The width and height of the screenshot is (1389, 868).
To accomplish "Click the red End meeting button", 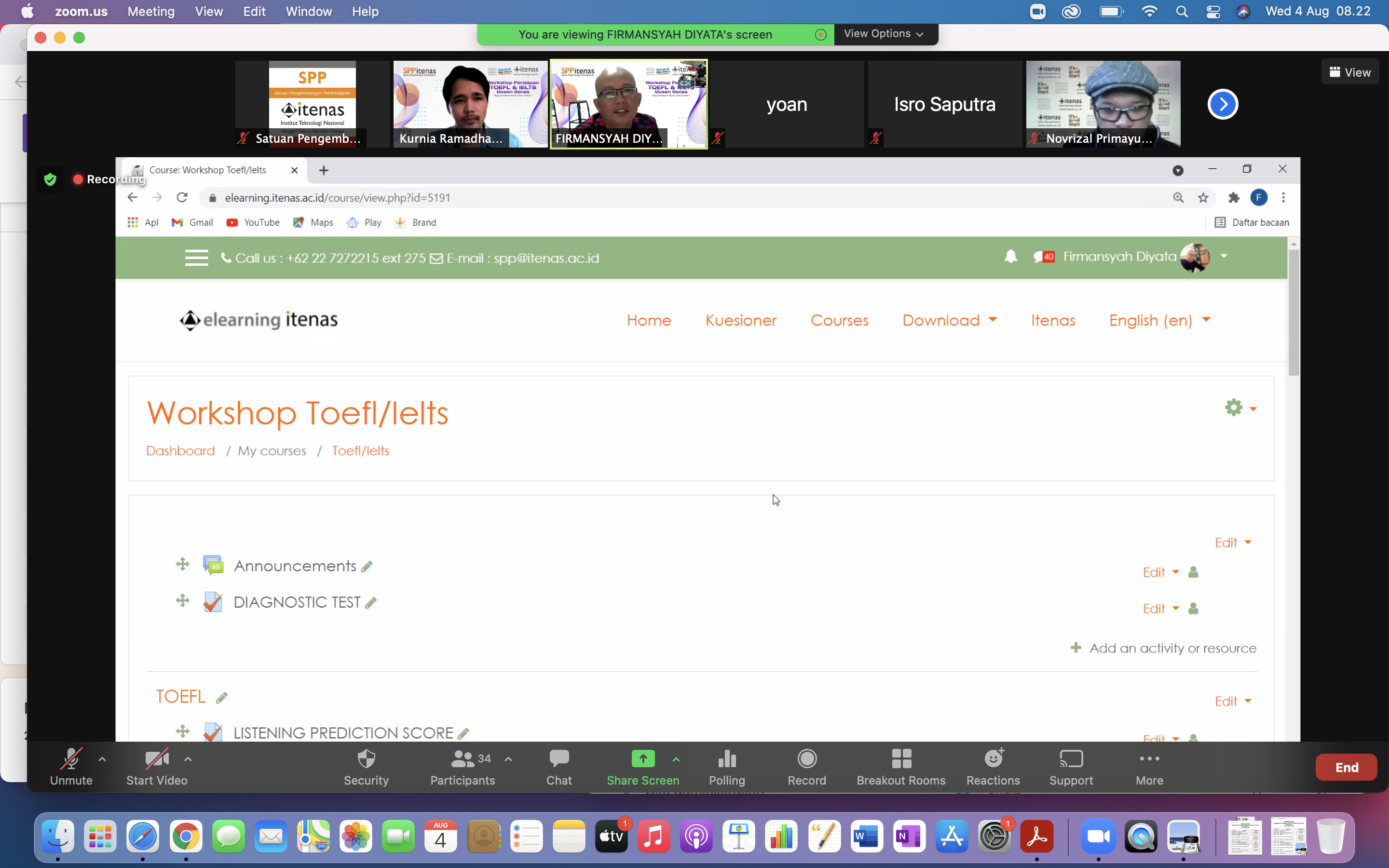I will [1346, 768].
